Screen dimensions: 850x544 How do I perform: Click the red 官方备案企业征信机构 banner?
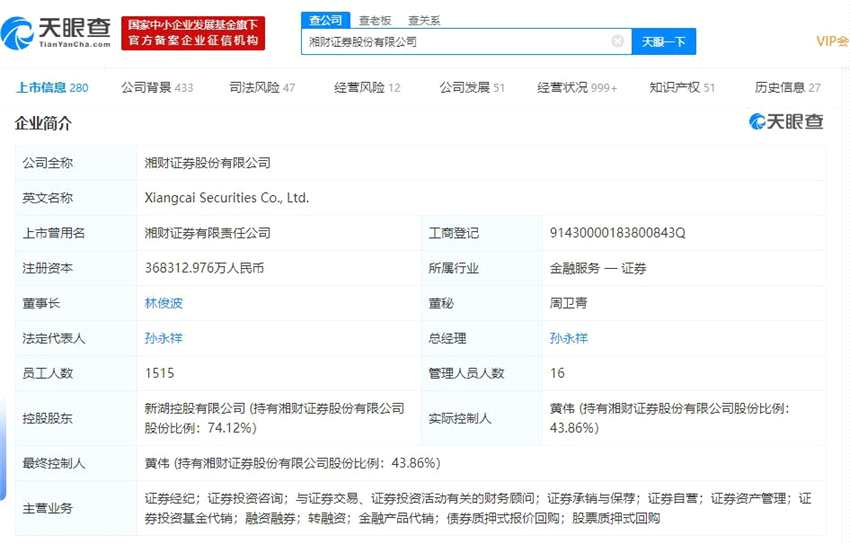[193, 33]
